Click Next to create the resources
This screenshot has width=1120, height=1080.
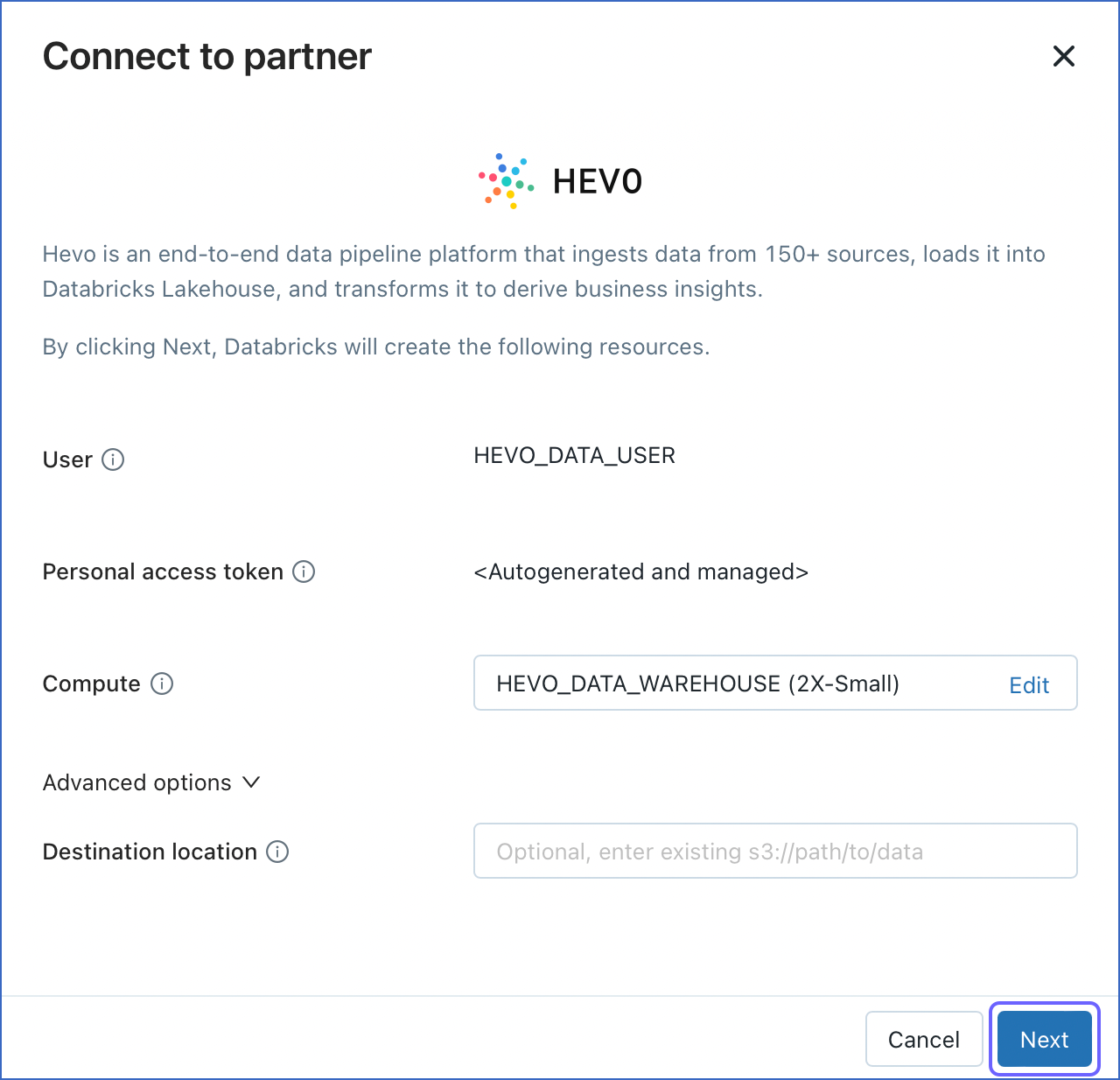coord(1044,1039)
